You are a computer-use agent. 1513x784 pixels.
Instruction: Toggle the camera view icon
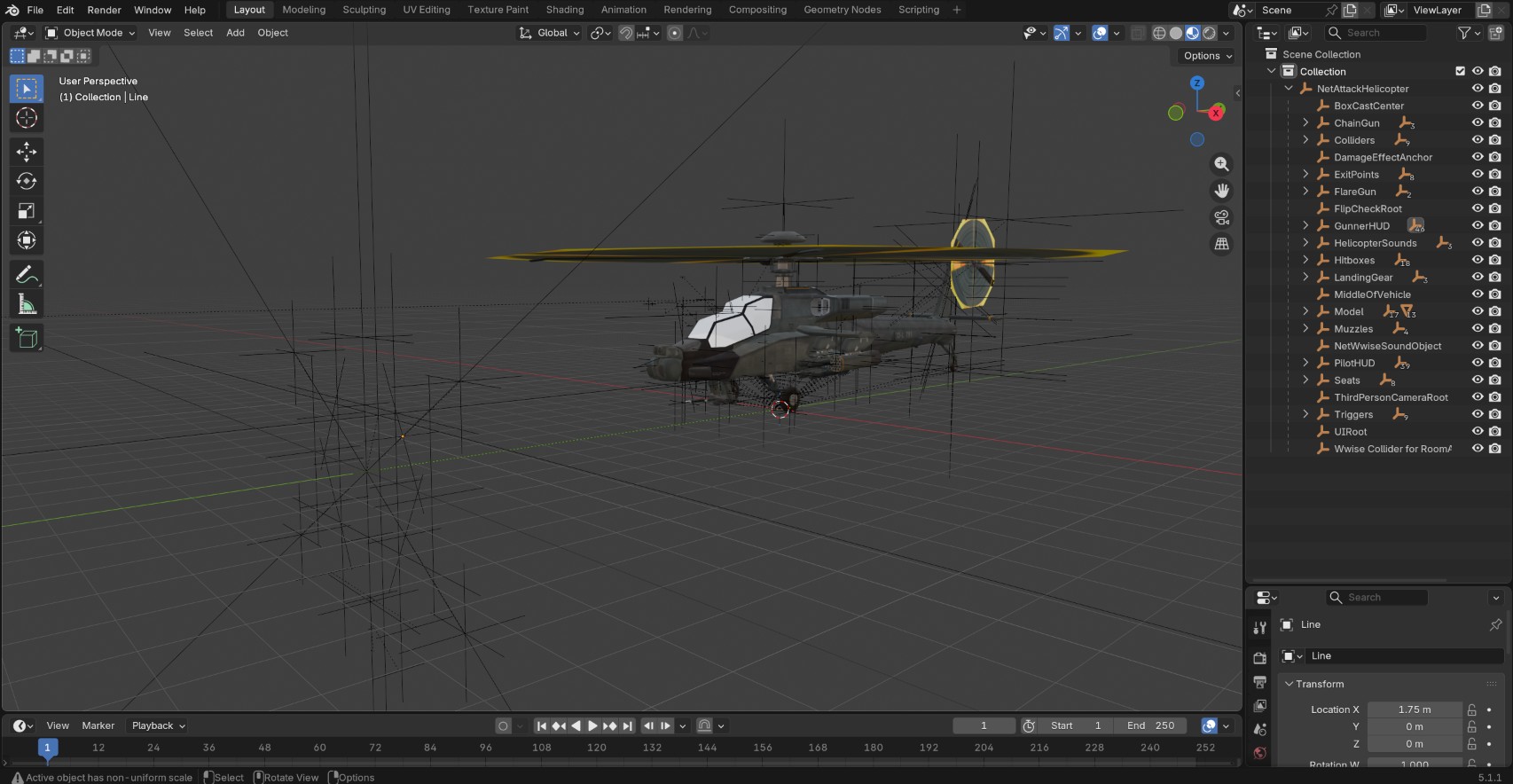point(1222,217)
